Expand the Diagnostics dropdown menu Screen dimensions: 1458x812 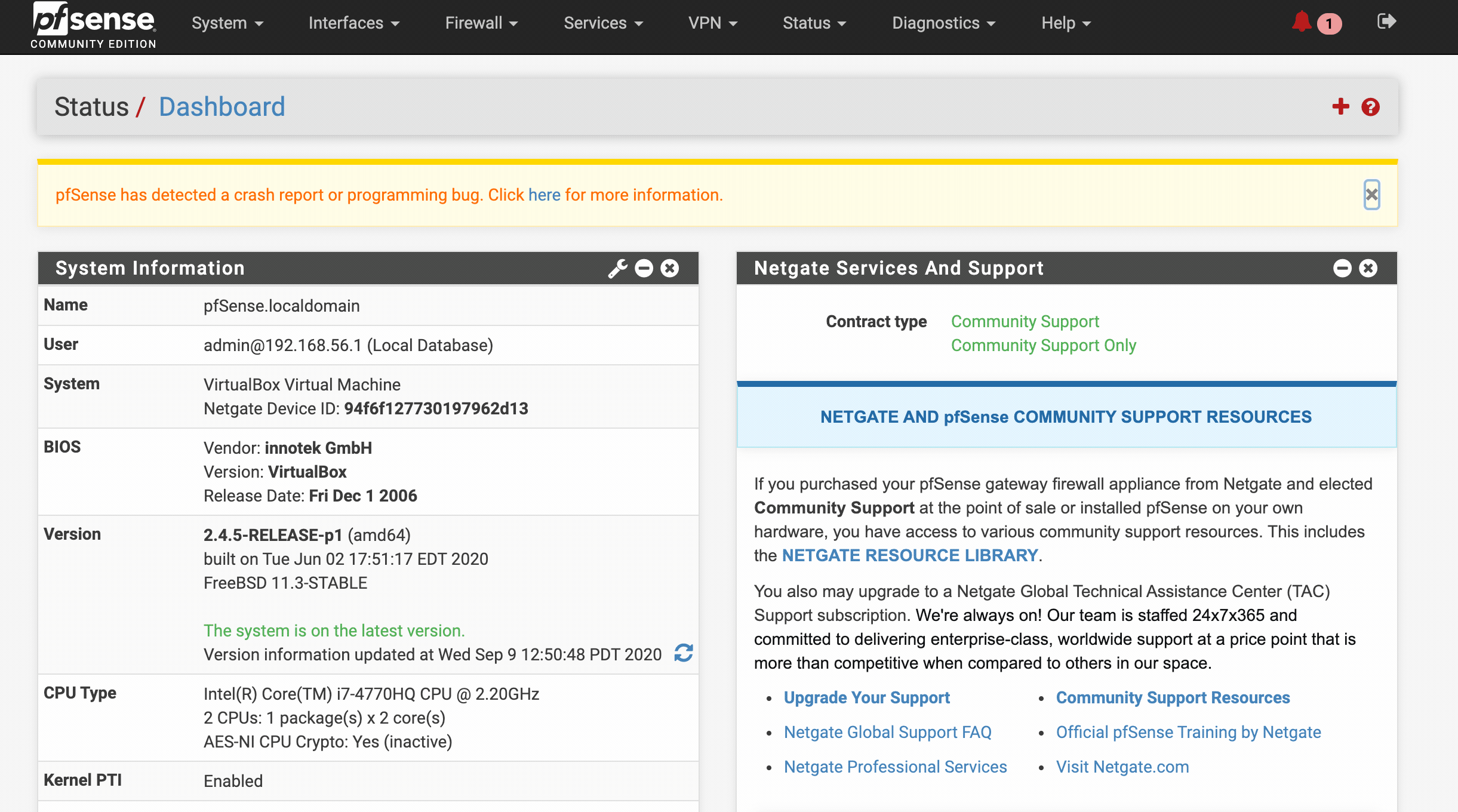click(x=944, y=23)
